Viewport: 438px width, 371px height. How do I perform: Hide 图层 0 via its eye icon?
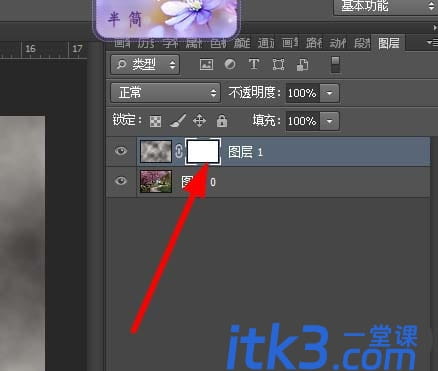[x=121, y=181]
